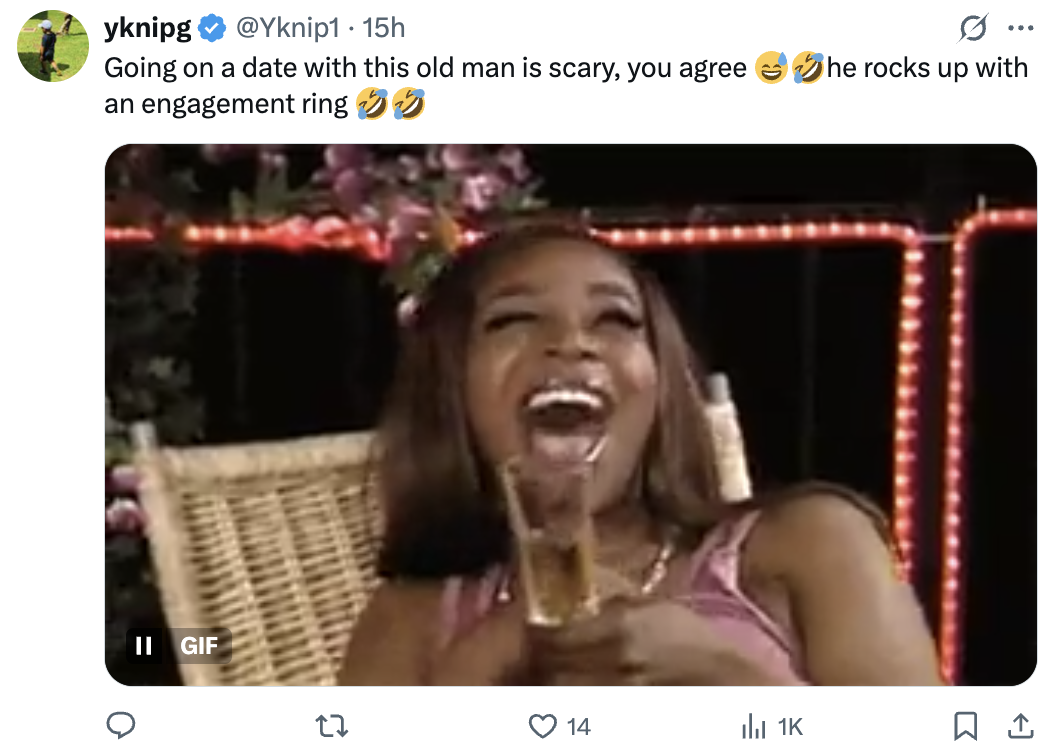Like the tweet with the heart icon
This screenshot has width=1064, height=752.
(542, 726)
